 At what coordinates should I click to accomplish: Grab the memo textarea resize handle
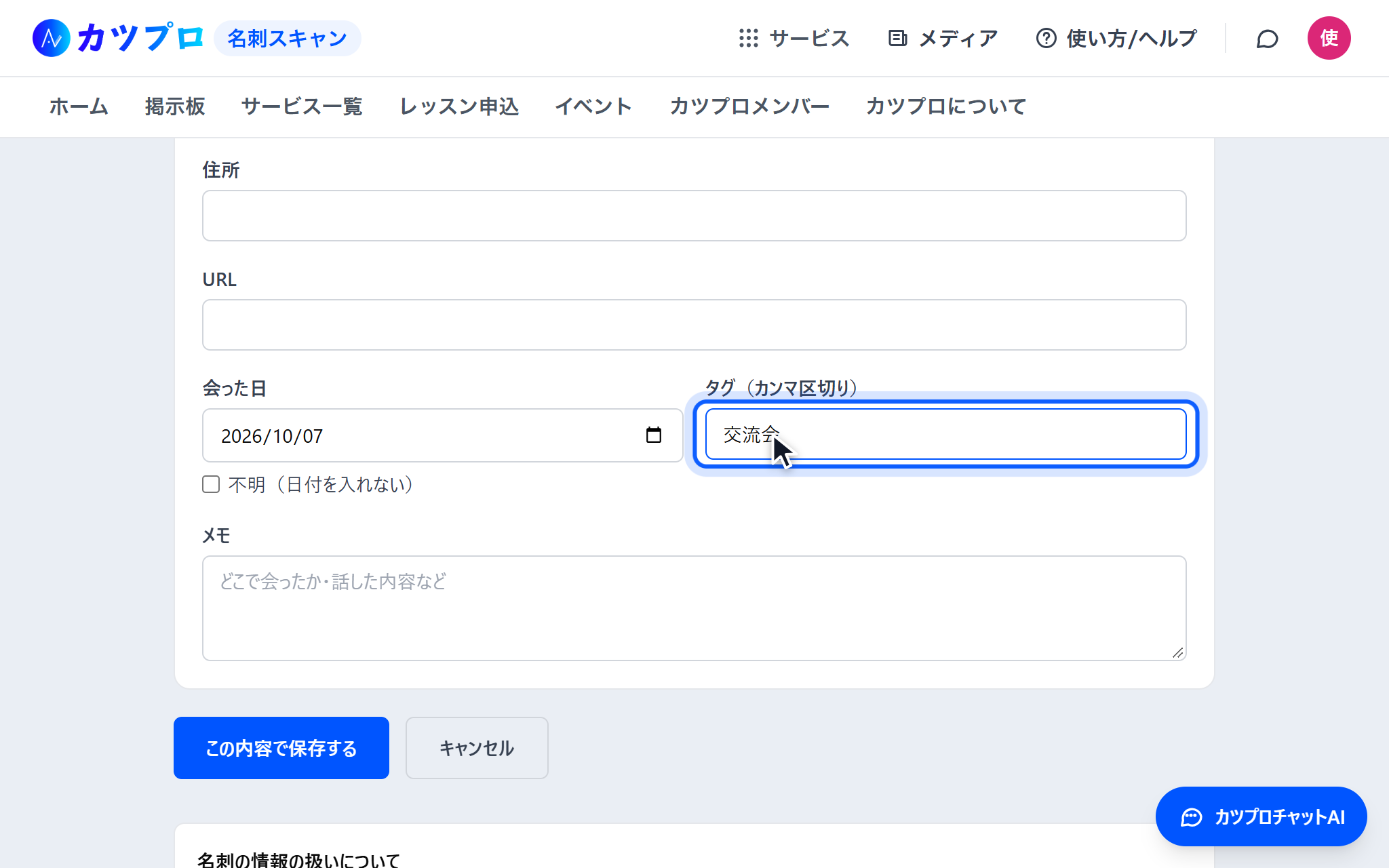tap(1178, 652)
